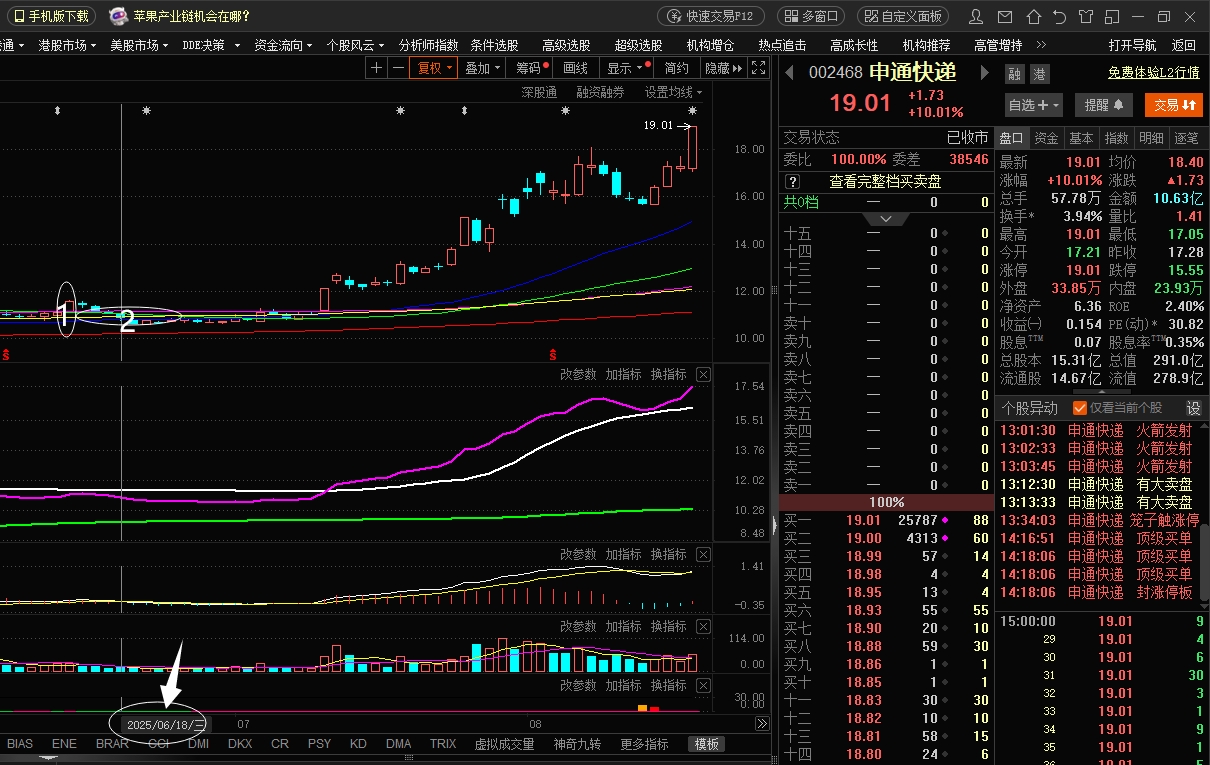The height and width of the screenshot is (765, 1210).
Task: Go to the home page icon
Action: [1034, 16]
